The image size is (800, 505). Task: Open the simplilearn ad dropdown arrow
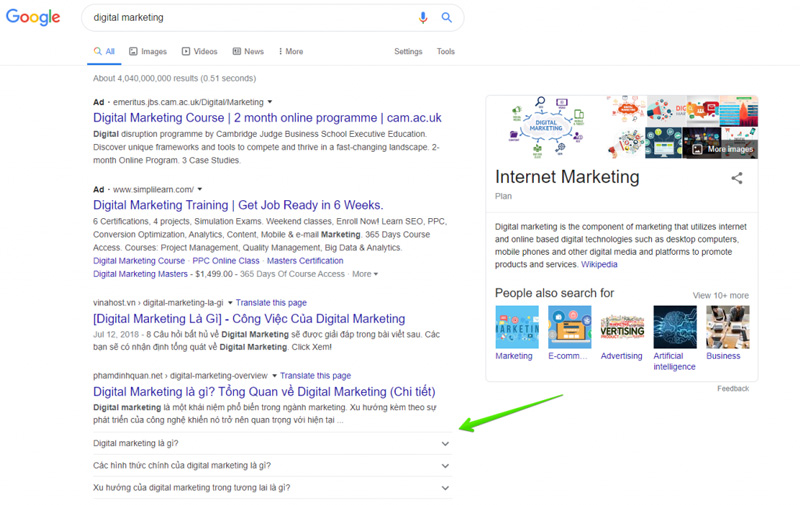[200, 189]
